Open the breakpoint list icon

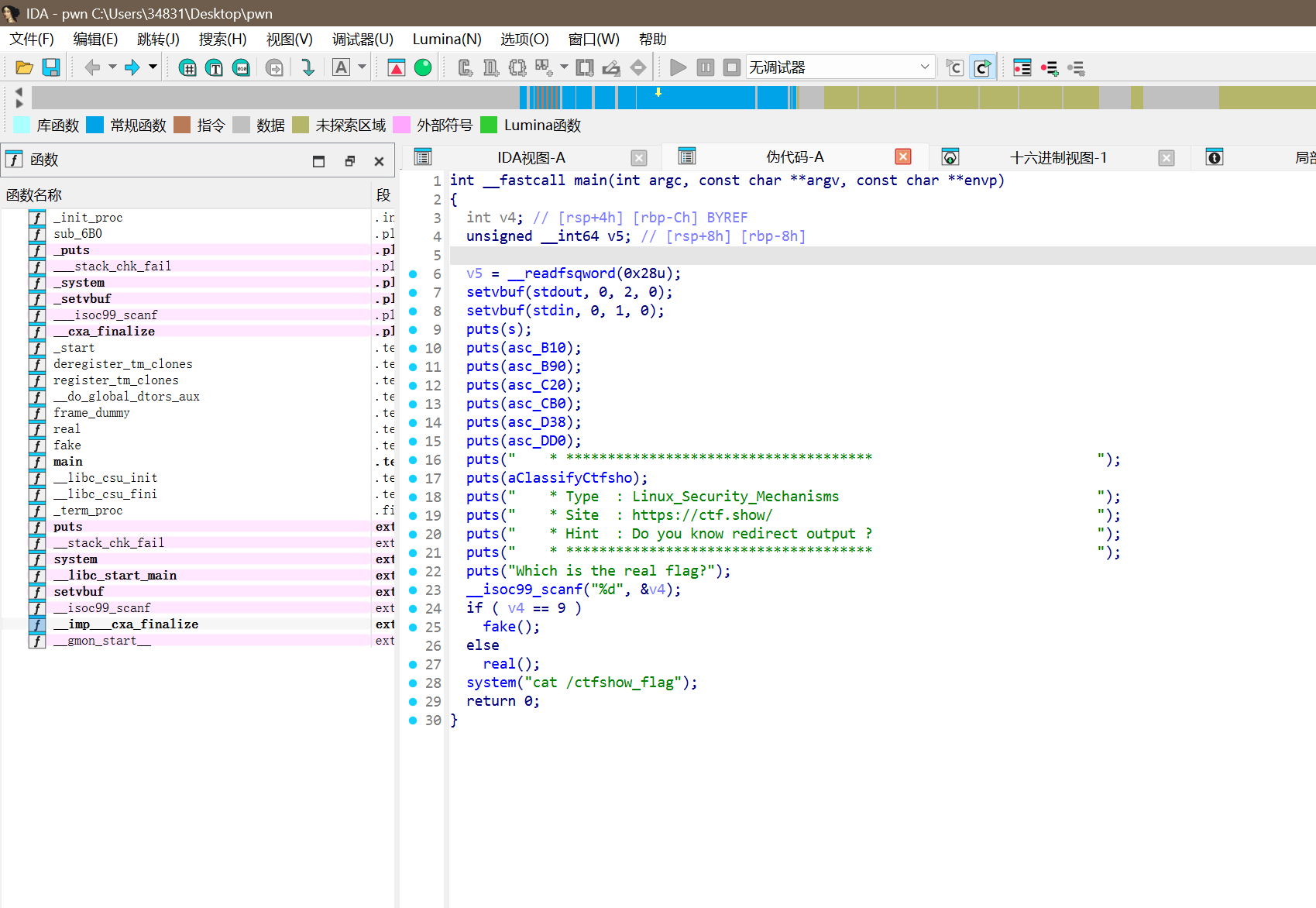[x=1022, y=68]
